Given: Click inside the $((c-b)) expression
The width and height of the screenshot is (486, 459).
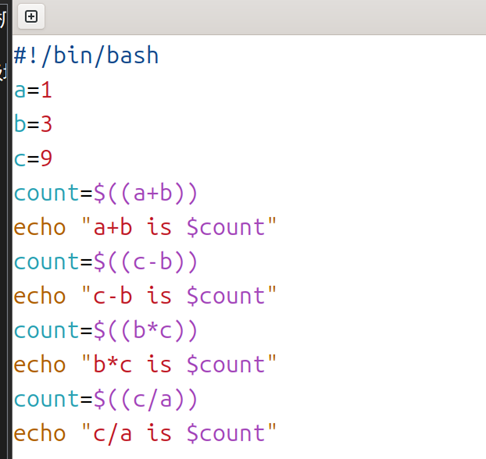Looking at the screenshot, I should click(146, 262).
